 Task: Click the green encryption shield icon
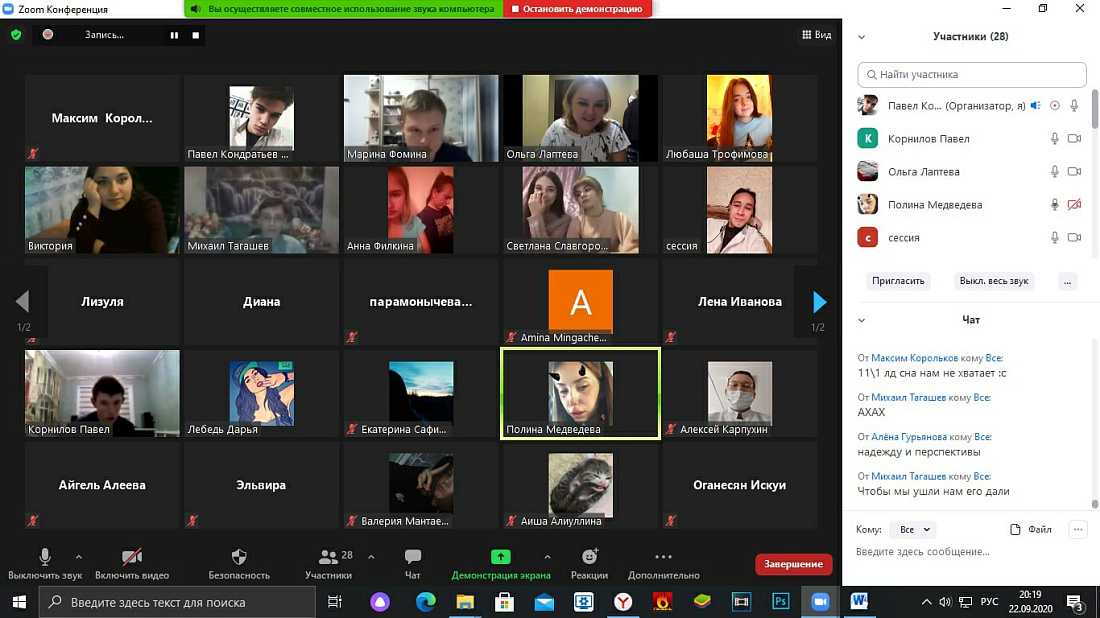16,35
